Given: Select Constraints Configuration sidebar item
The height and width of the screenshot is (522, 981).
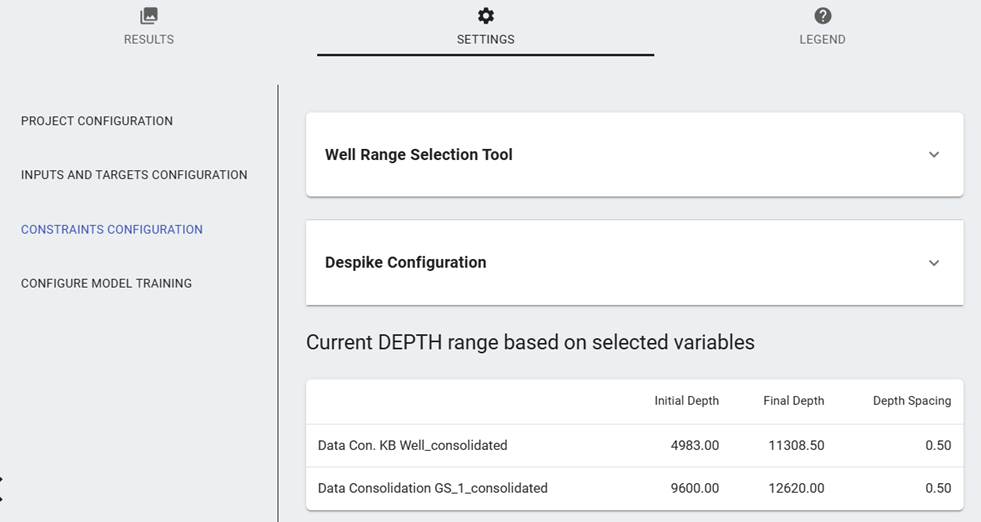Looking at the screenshot, I should pyautogui.click(x=112, y=229).
